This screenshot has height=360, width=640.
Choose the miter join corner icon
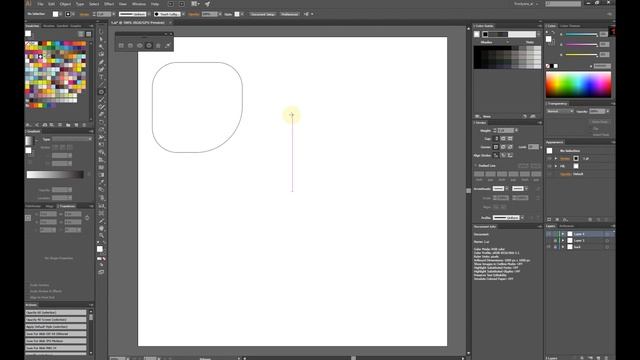coord(496,147)
